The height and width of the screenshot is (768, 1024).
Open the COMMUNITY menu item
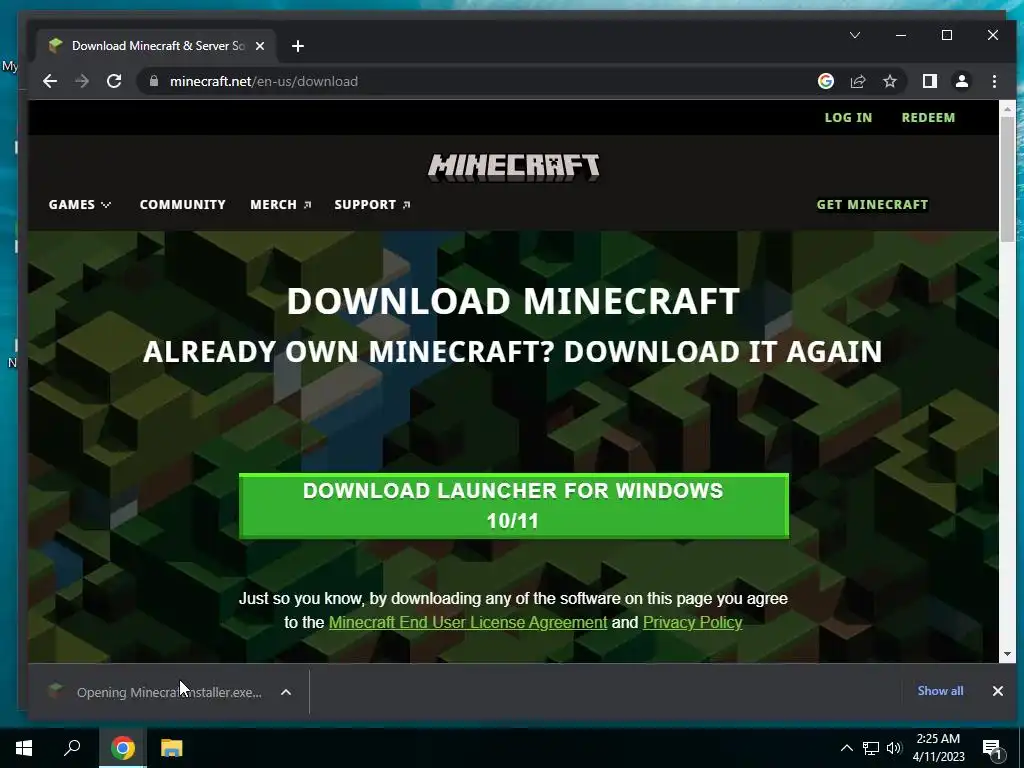click(182, 204)
